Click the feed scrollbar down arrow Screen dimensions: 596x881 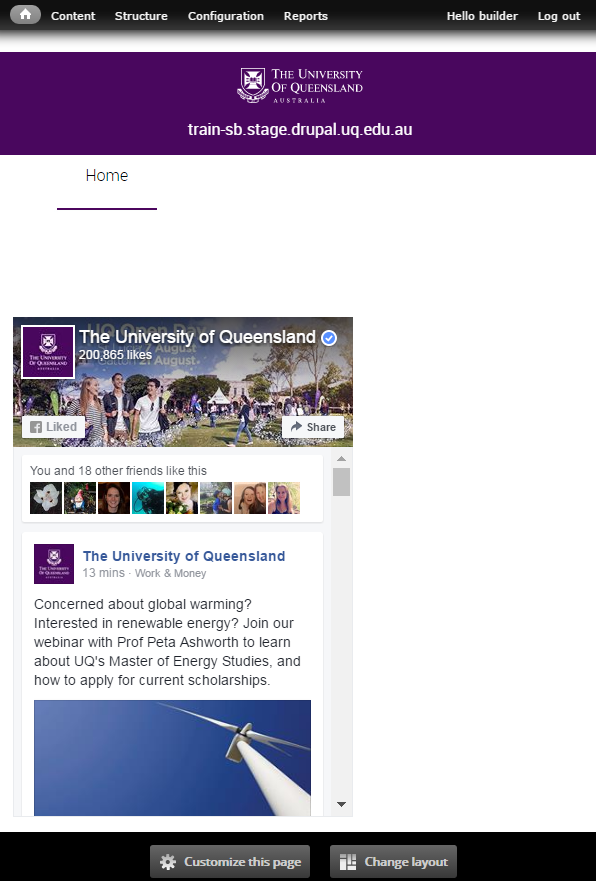click(341, 804)
